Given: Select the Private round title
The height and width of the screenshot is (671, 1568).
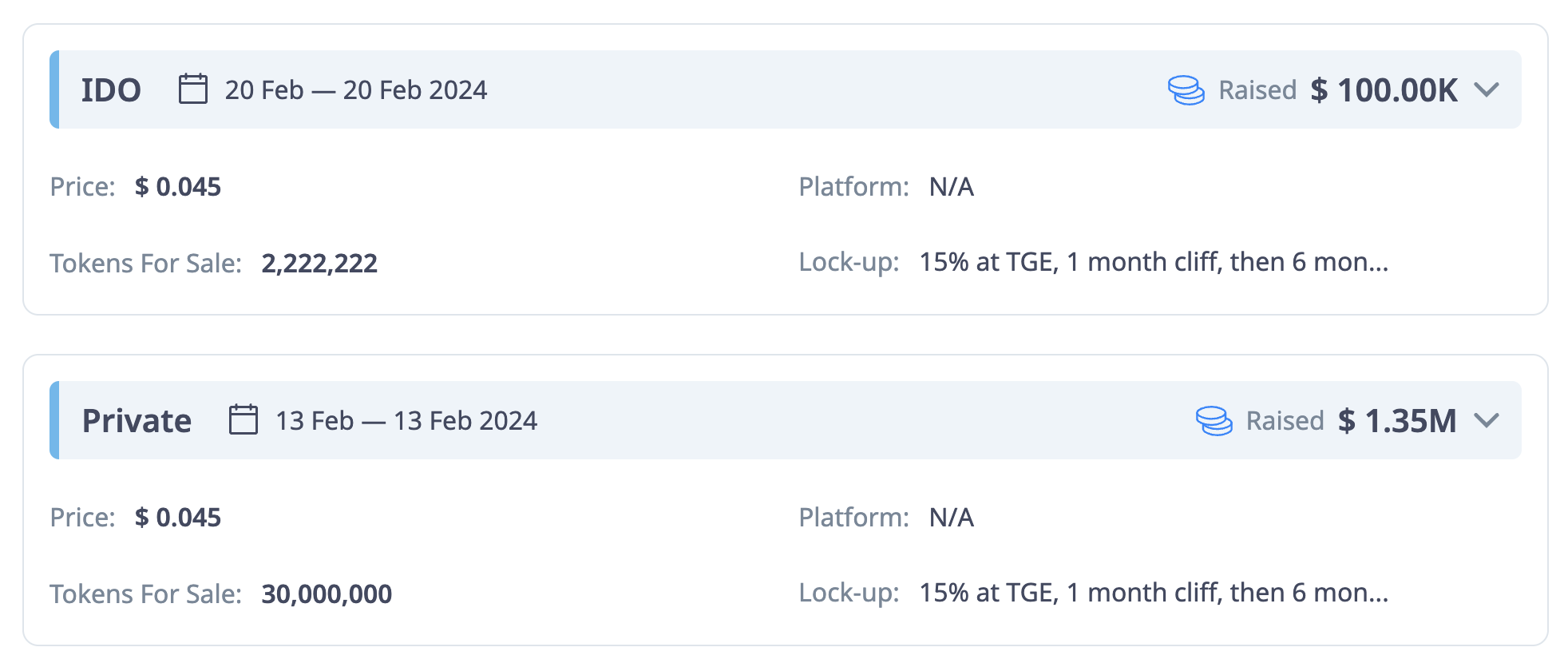Looking at the screenshot, I should pyautogui.click(x=137, y=420).
